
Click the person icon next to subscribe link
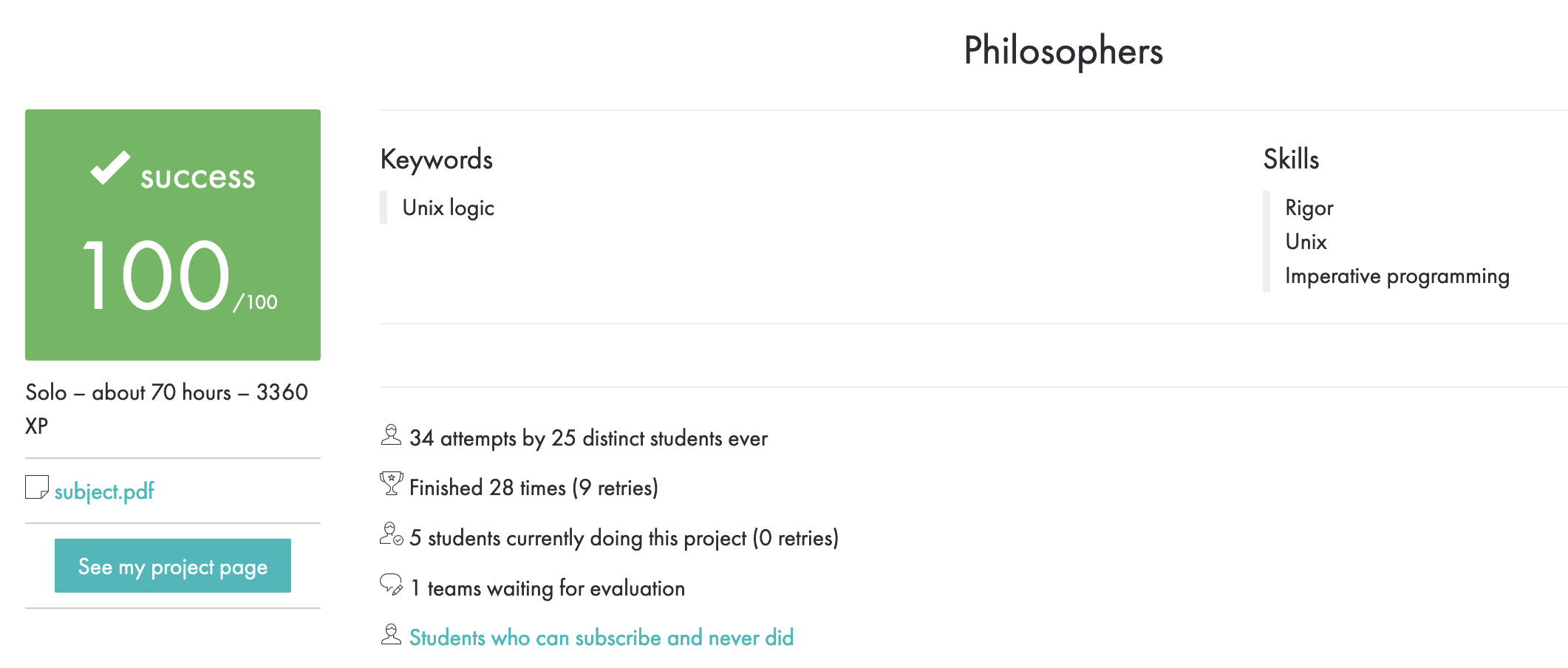pos(389,635)
